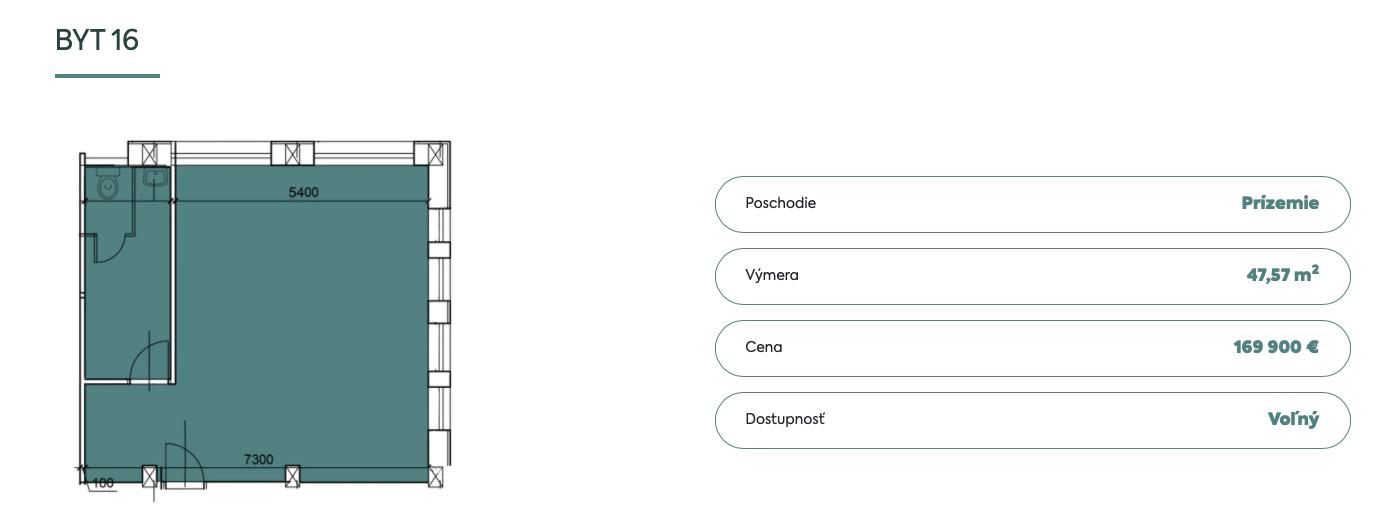Click the bottom-middle crossed column symbol
1400x510 pixels.
[292, 476]
